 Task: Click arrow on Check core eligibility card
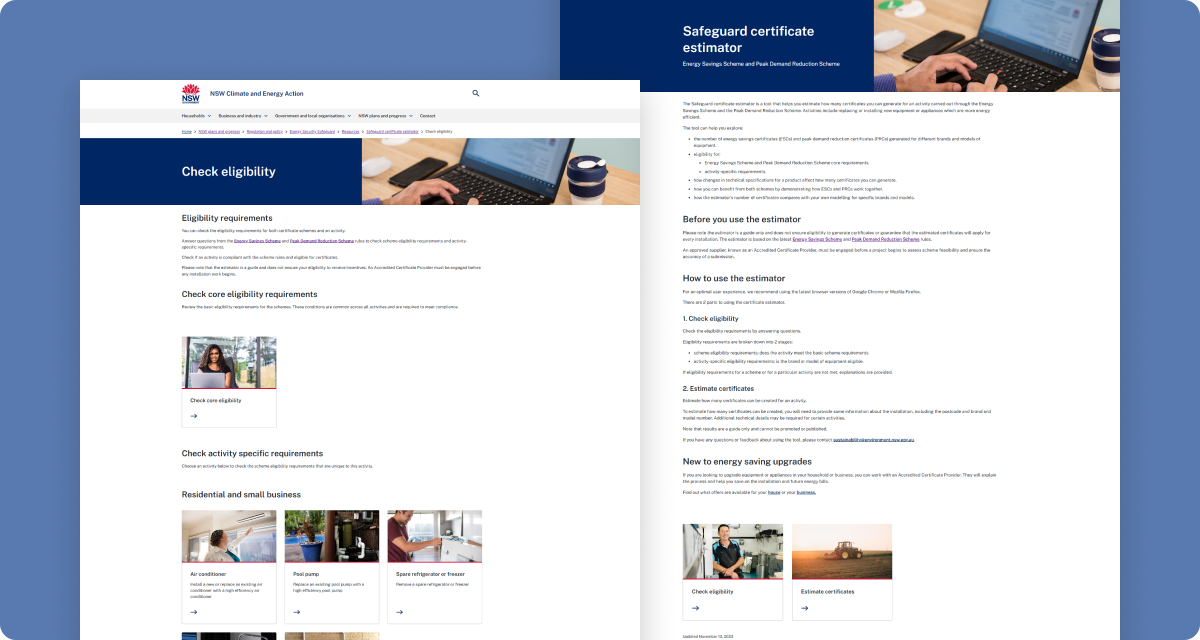(x=194, y=416)
